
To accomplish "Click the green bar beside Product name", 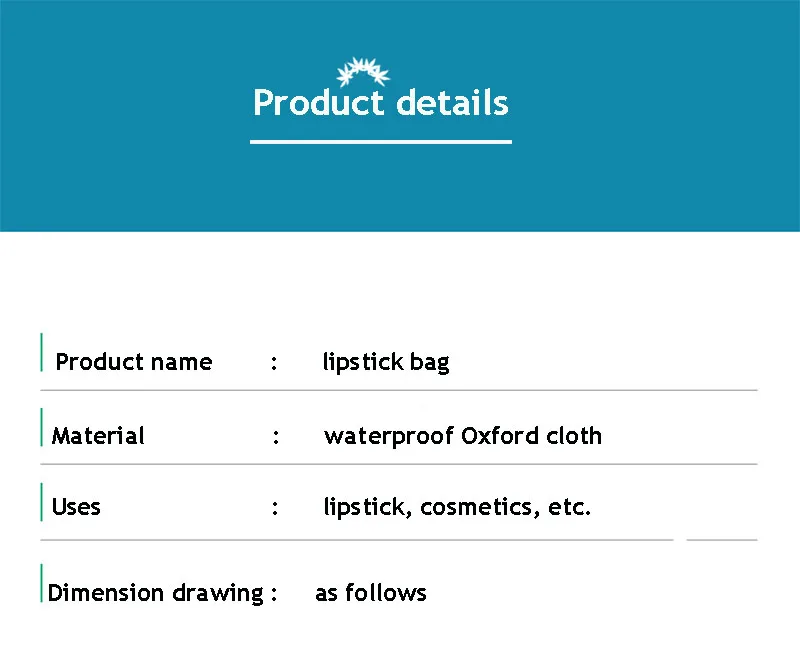I will pos(41,353).
